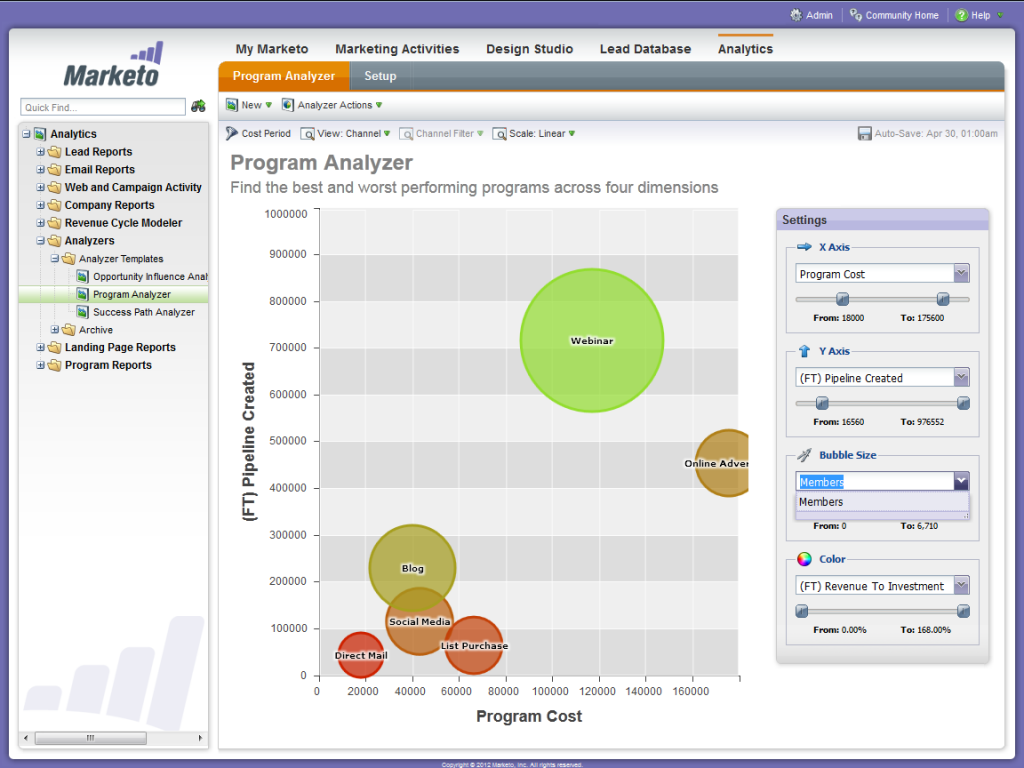Click the Y Axis To slider handle
The width and height of the screenshot is (1024, 768).
pos(963,403)
